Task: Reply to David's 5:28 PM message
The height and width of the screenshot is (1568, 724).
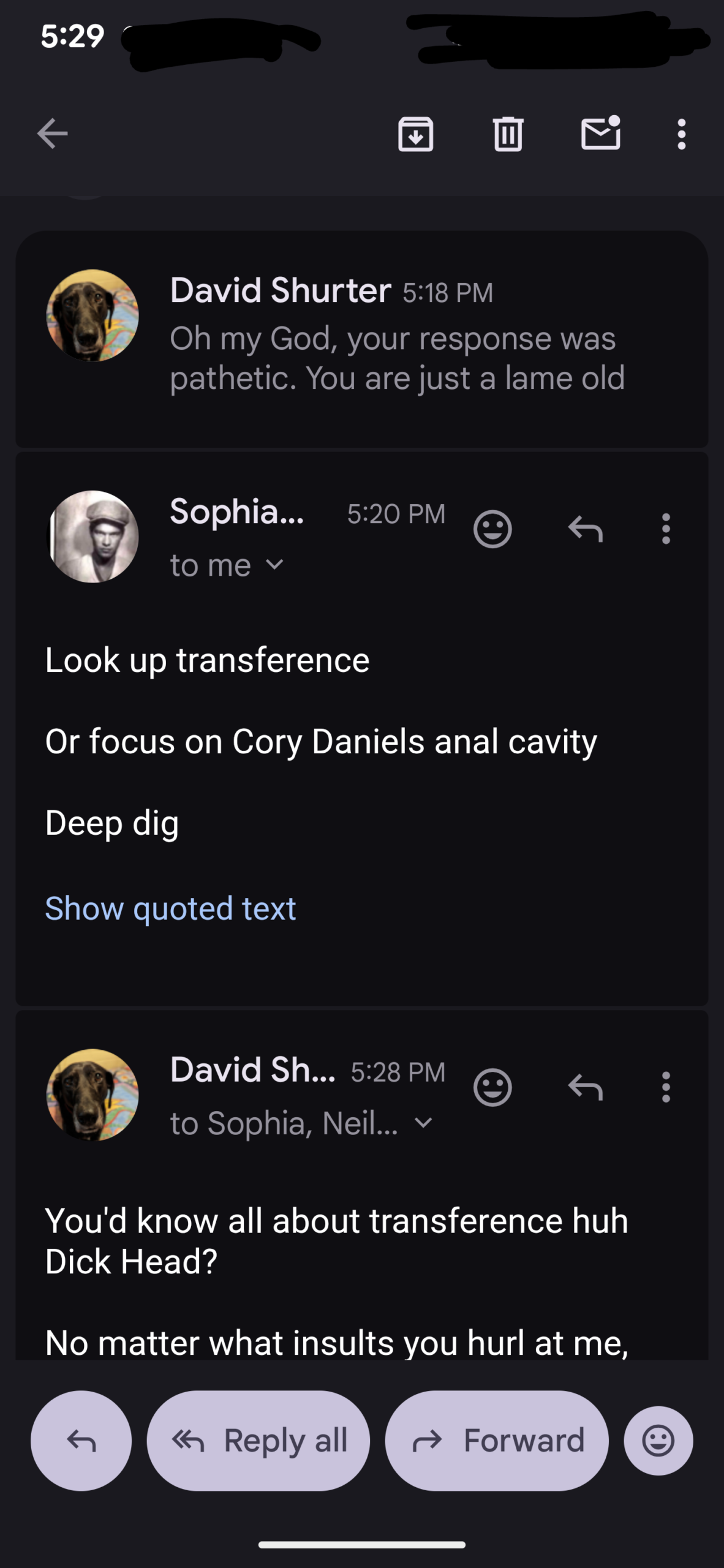Action: point(586,1087)
